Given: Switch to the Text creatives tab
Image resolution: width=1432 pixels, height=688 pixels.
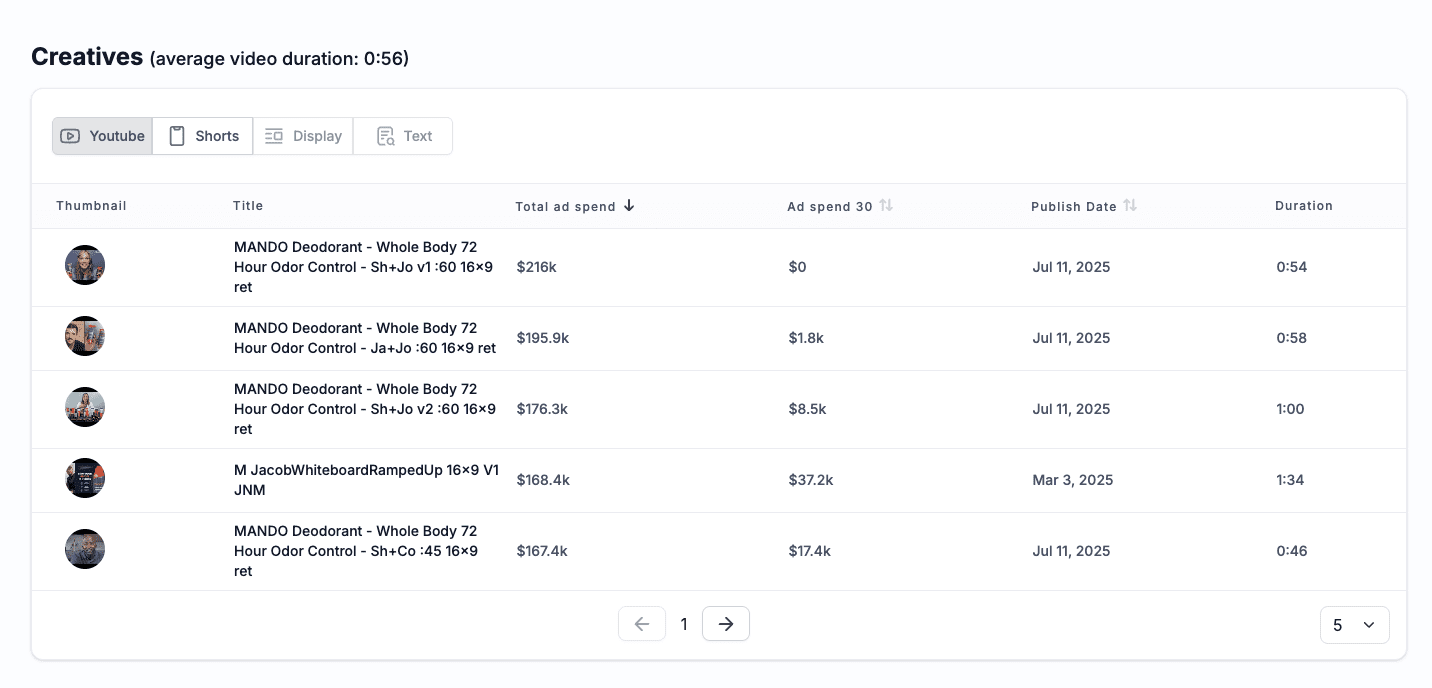Looking at the screenshot, I should (403, 136).
